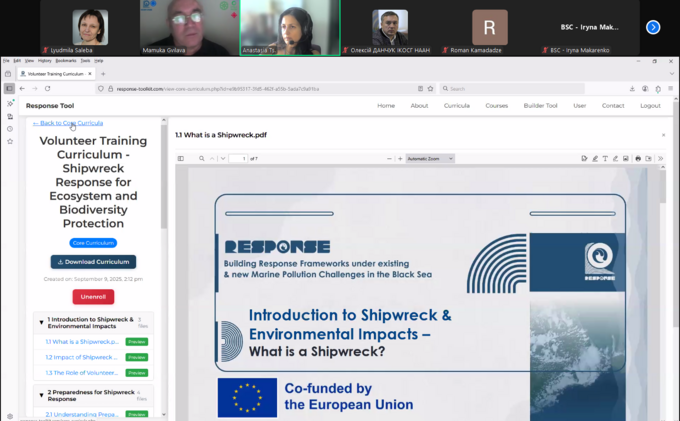Reload the current page
680x421 pixels.
[x=48, y=88]
